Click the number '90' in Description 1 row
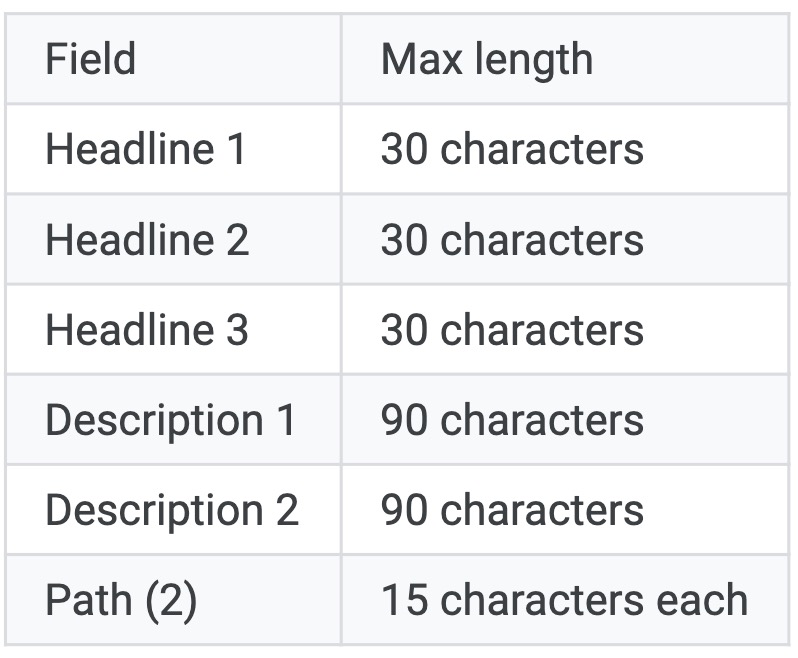 [x=405, y=420]
